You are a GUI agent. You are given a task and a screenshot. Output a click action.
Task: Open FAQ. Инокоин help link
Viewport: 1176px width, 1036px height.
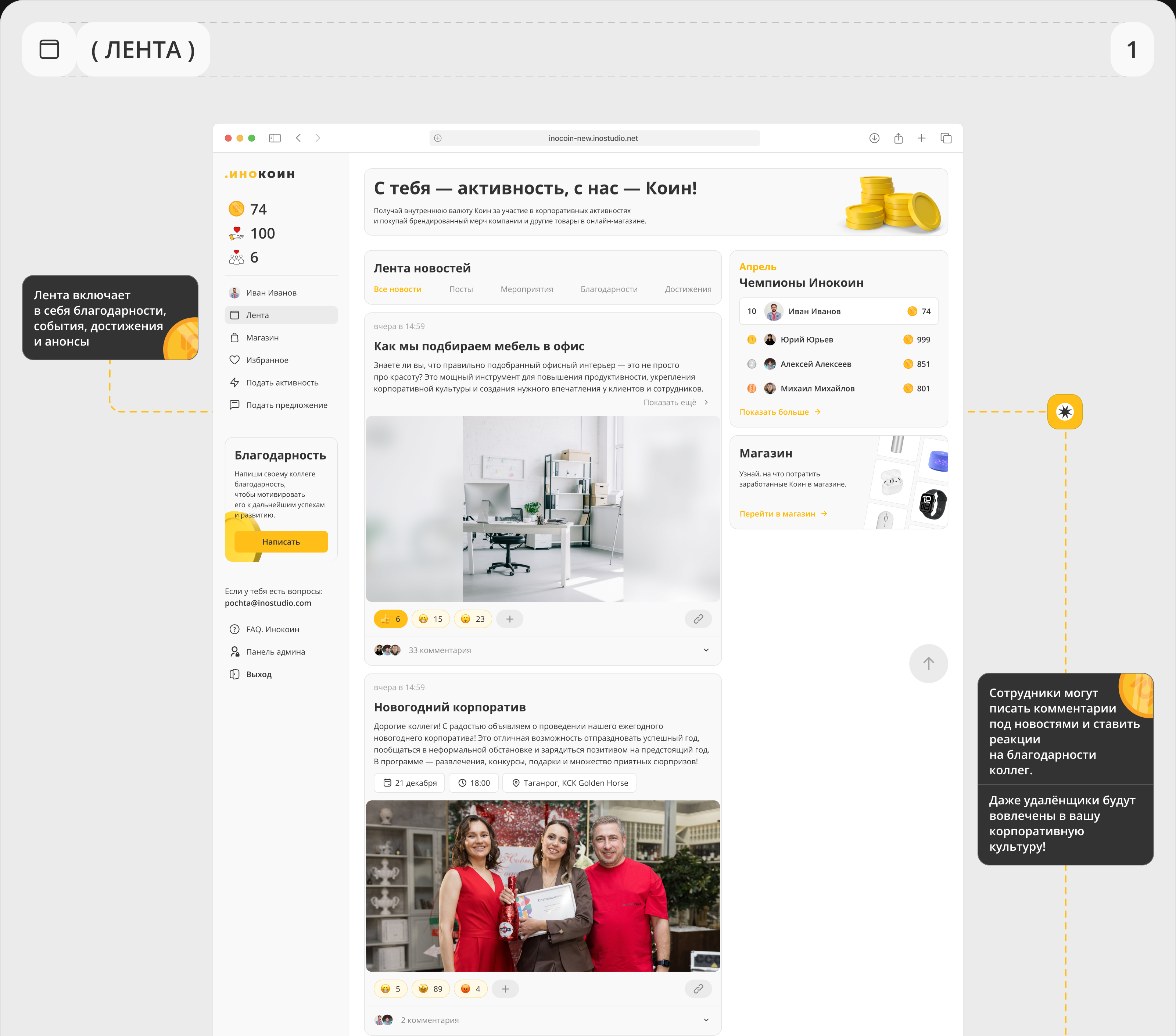pos(272,629)
